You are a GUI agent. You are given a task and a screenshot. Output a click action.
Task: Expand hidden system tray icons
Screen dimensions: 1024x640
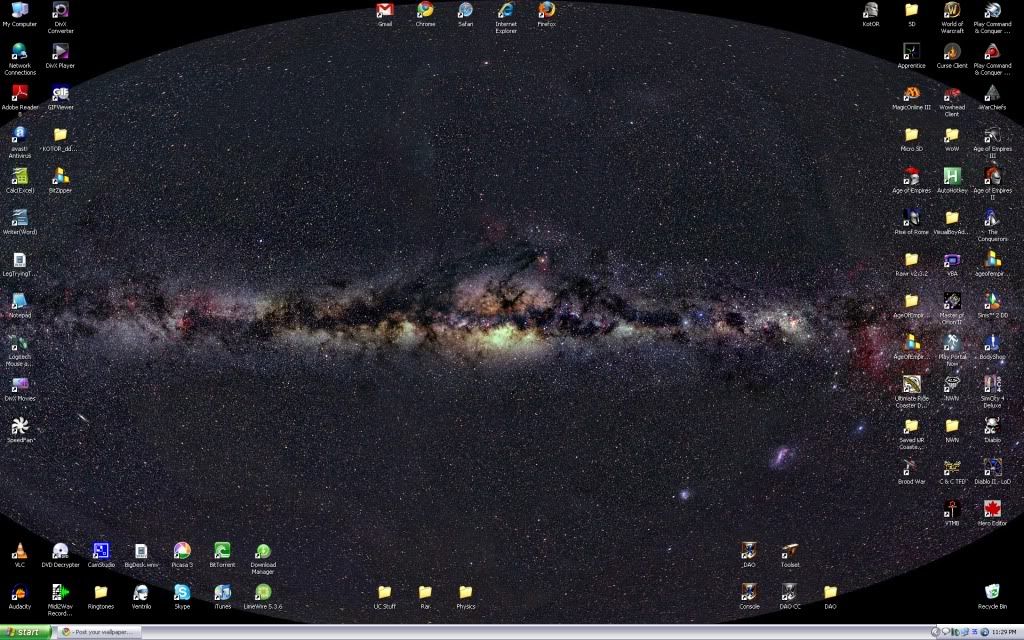point(935,632)
